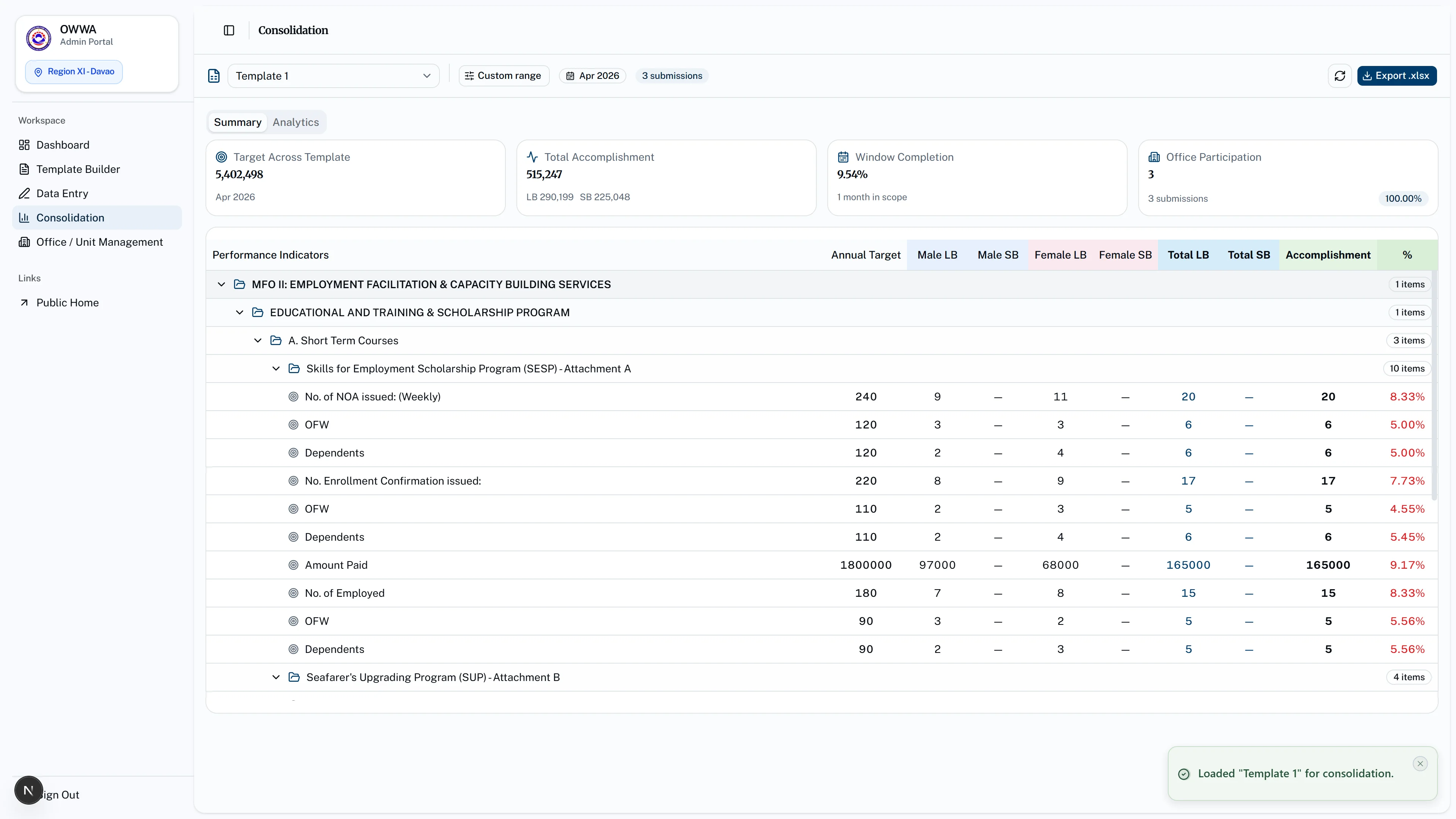The height and width of the screenshot is (819, 1456).
Task: Click the 100.00% participation badge
Action: click(x=1403, y=198)
